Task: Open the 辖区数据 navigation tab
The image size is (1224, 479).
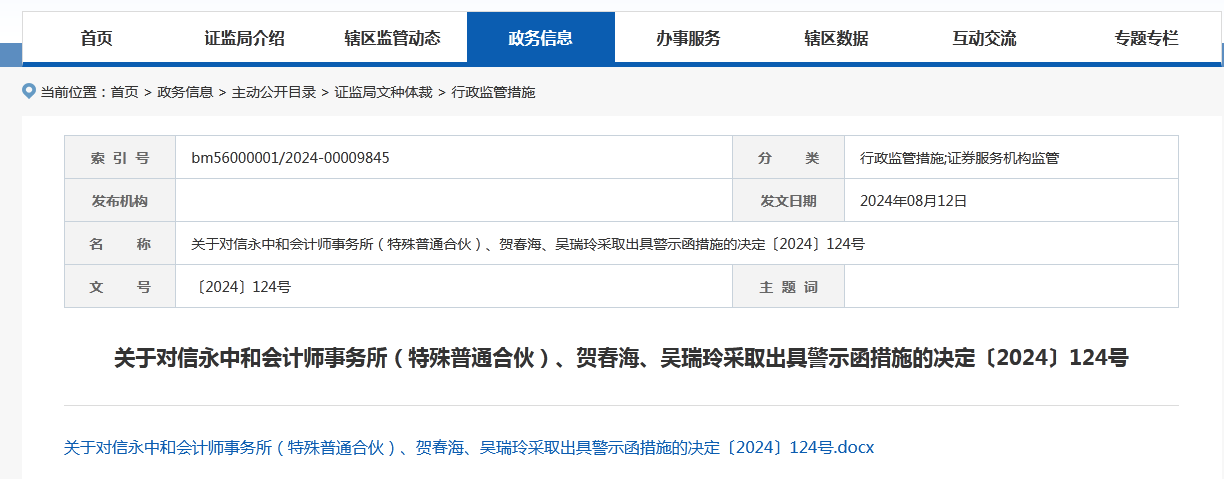Action: pyautogui.click(x=836, y=39)
